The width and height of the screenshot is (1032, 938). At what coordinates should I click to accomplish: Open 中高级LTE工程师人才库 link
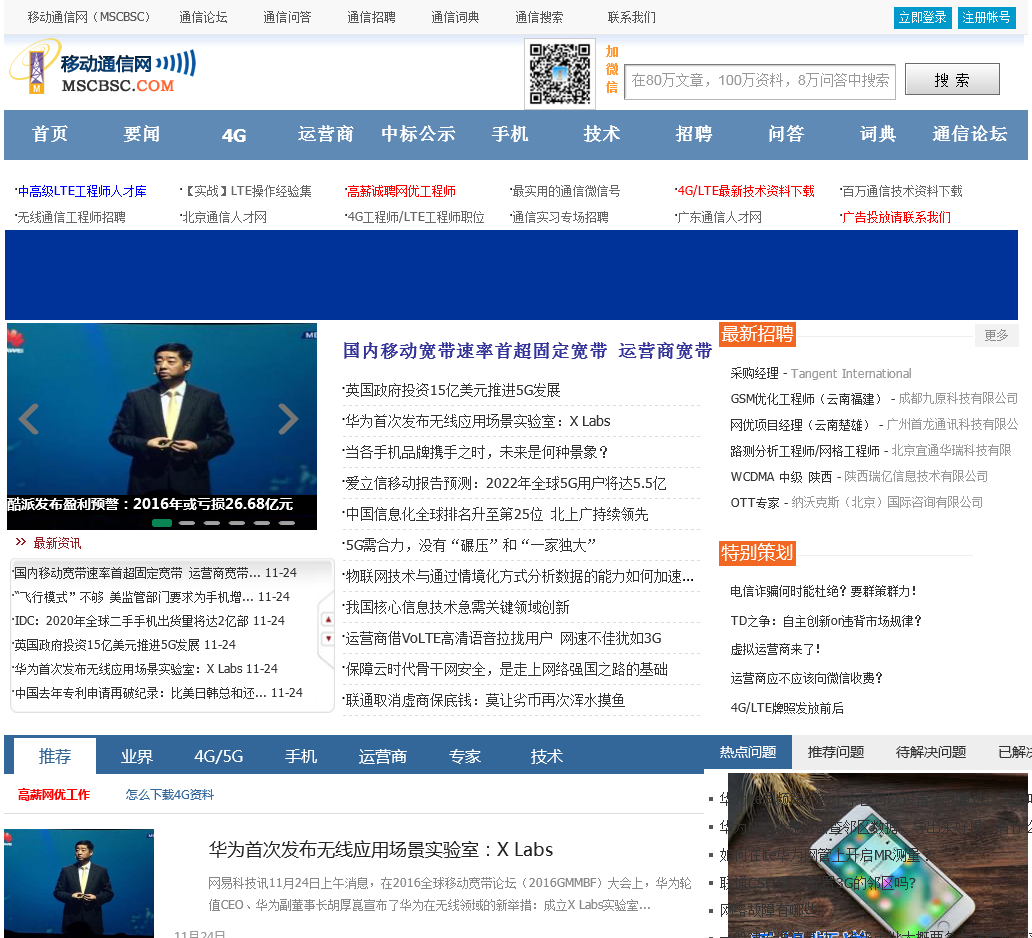(x=82, y=192)
